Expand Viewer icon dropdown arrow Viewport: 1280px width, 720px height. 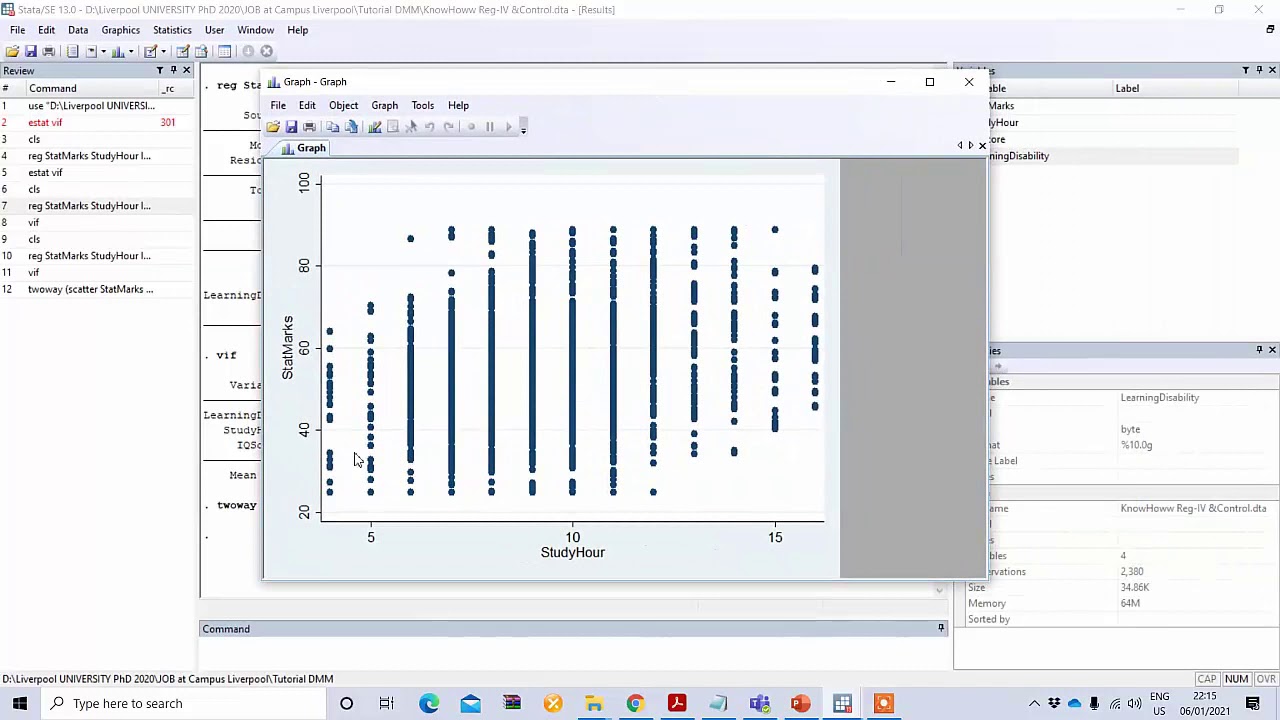pos(103,51)
